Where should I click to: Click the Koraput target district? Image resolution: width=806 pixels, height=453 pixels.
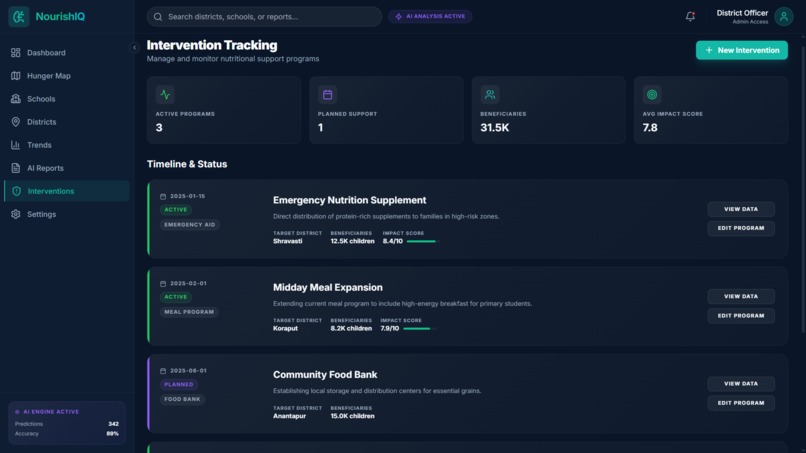pyautogui.click(x=285, y=329)
